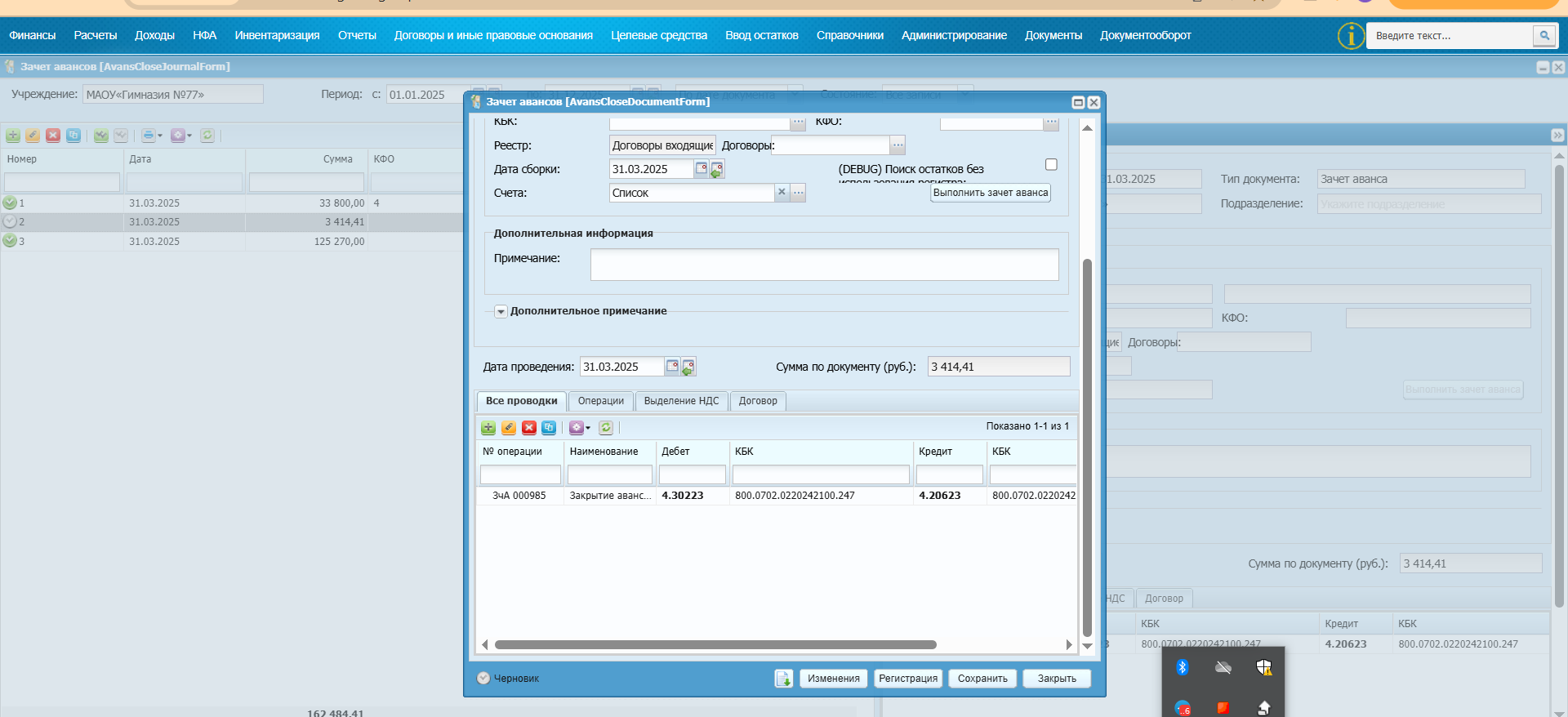Edit selected record in journal toolbar

33,136
